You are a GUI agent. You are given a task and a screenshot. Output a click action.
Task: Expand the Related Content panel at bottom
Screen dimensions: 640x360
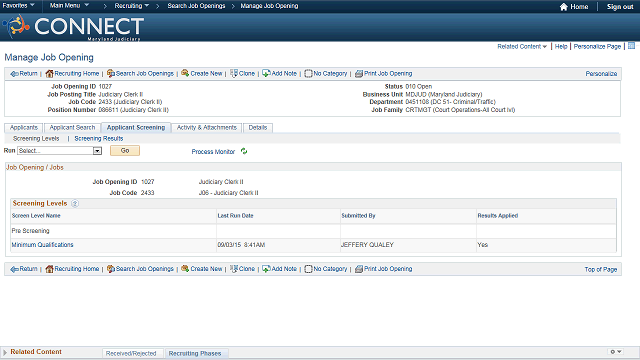click(x=5, y=352)
